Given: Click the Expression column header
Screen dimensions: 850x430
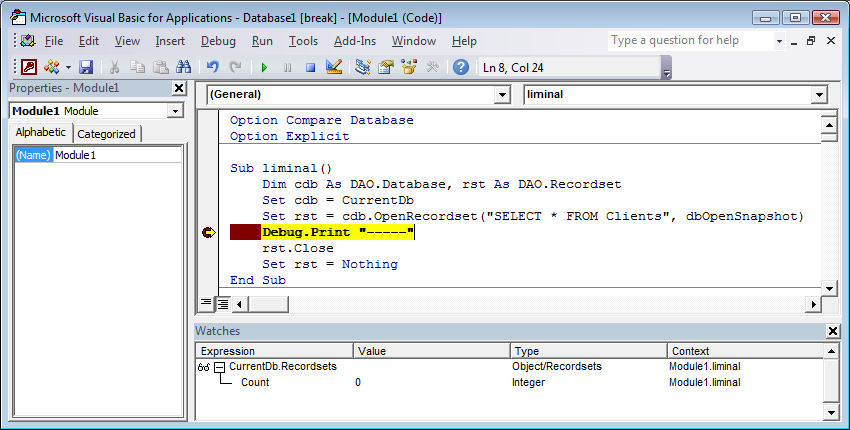Looking at the screenshot, I should tap(274, 351).
